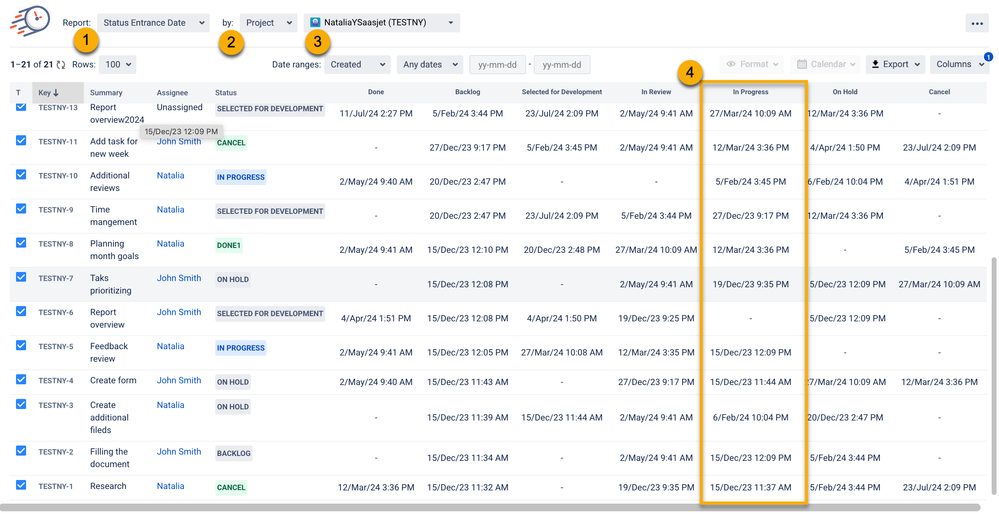The width and height of the screenshot is (999, 514).
Task: Click the end date yy-mm-dd field
Action: [x=562, y=65]
